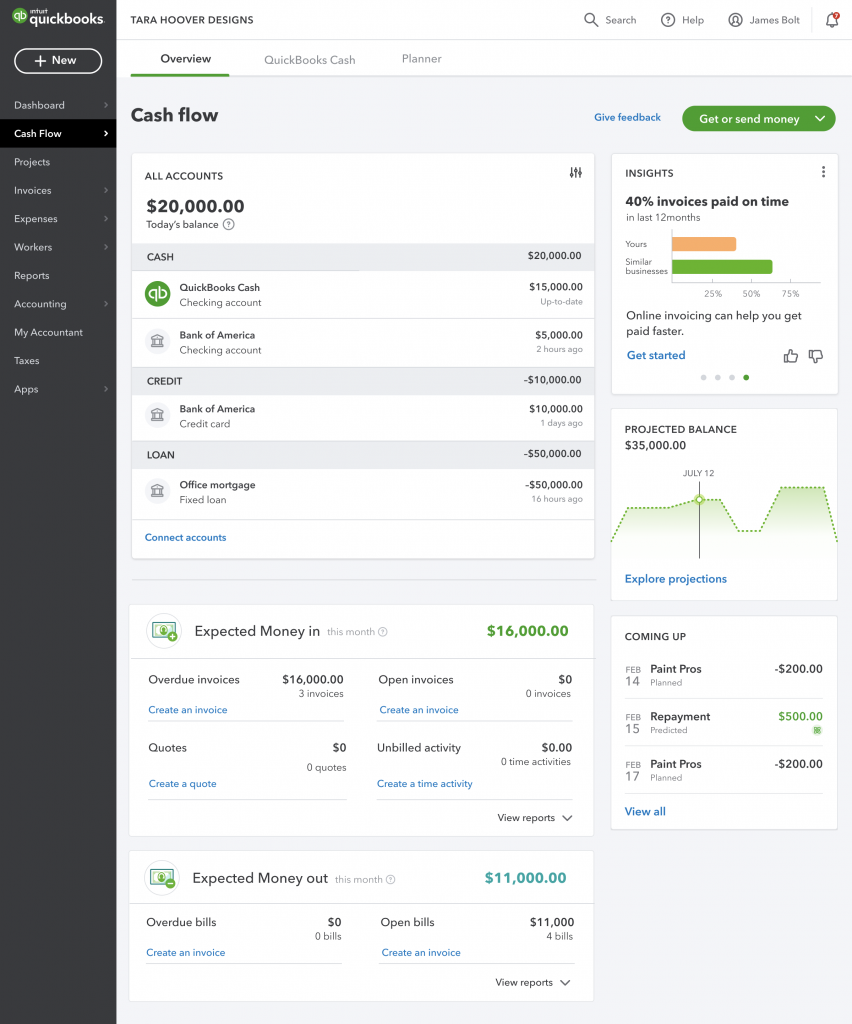Open Insights more options menu

(823, 172)
